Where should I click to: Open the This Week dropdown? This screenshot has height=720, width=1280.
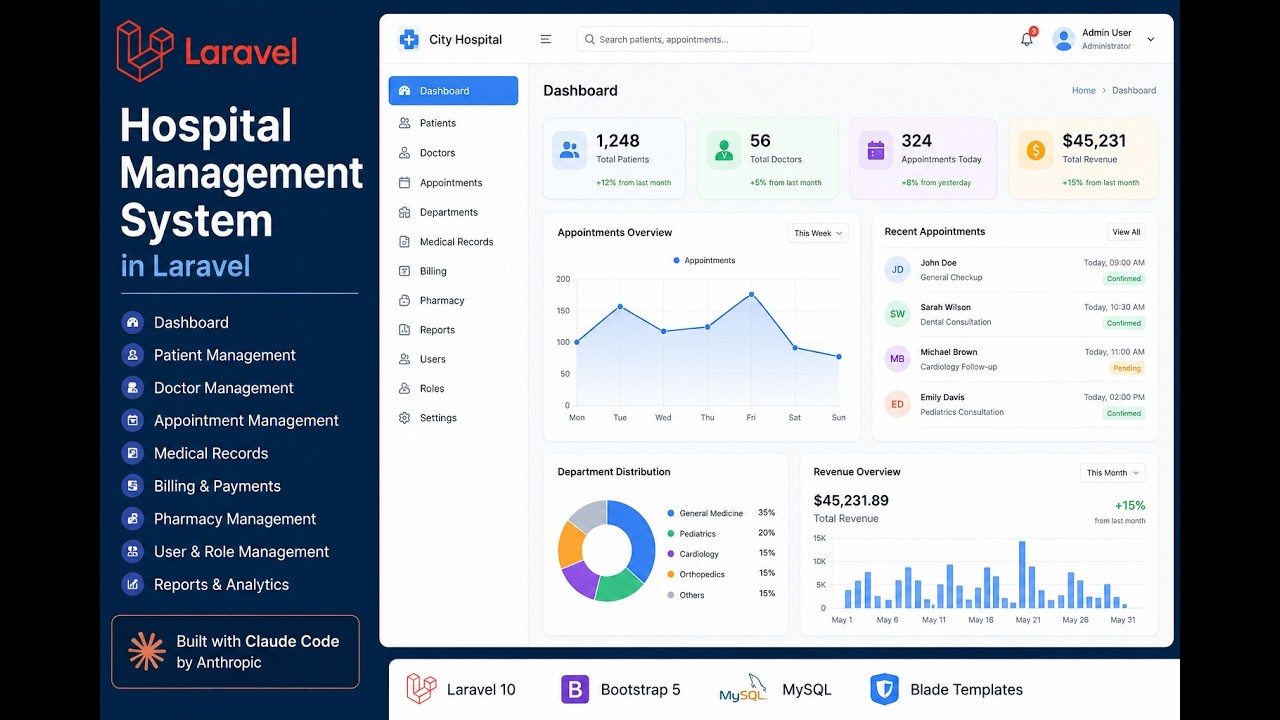818,233
